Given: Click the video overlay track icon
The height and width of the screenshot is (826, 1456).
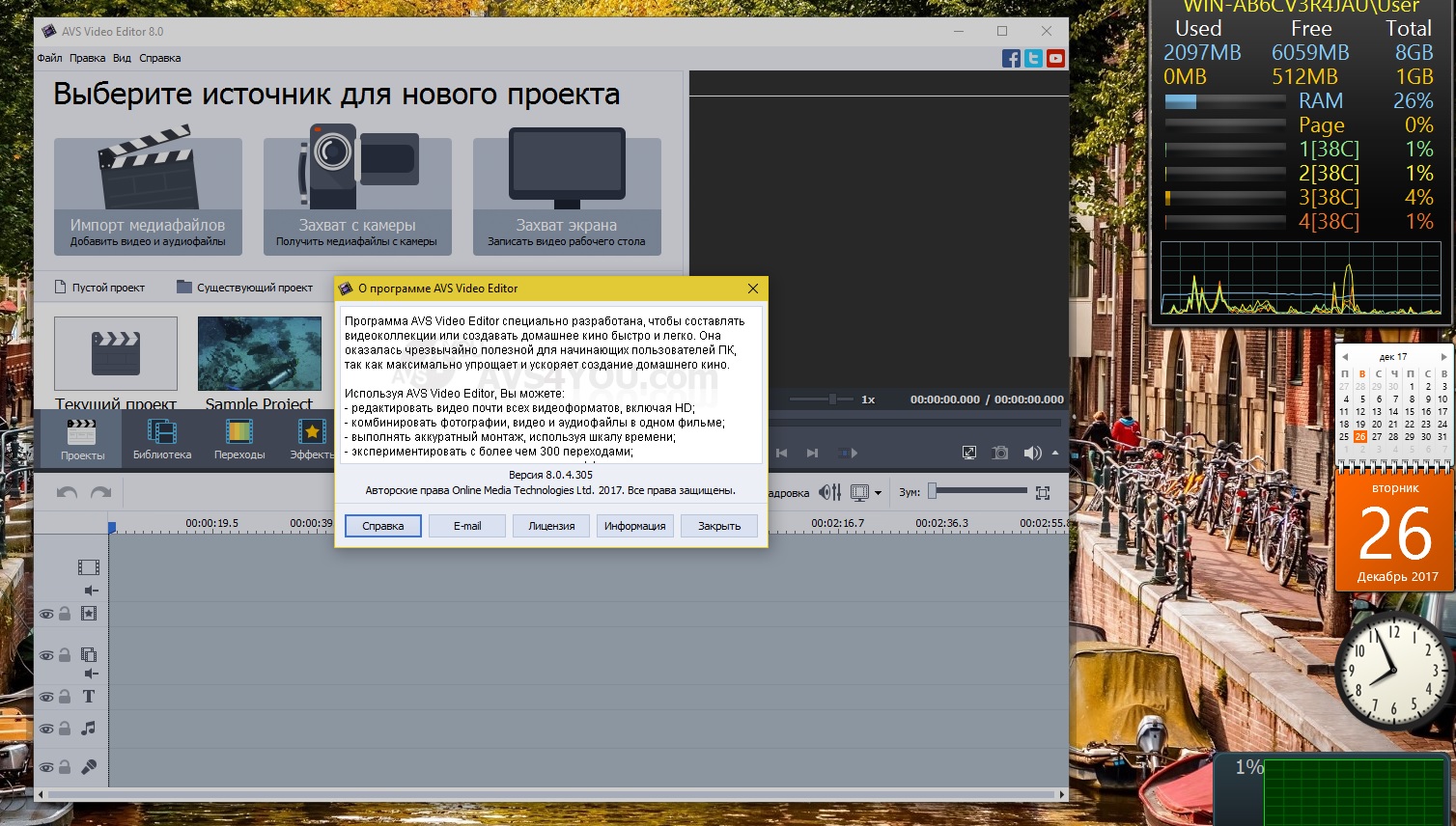Looking at the screenshot, I should 89,654.
